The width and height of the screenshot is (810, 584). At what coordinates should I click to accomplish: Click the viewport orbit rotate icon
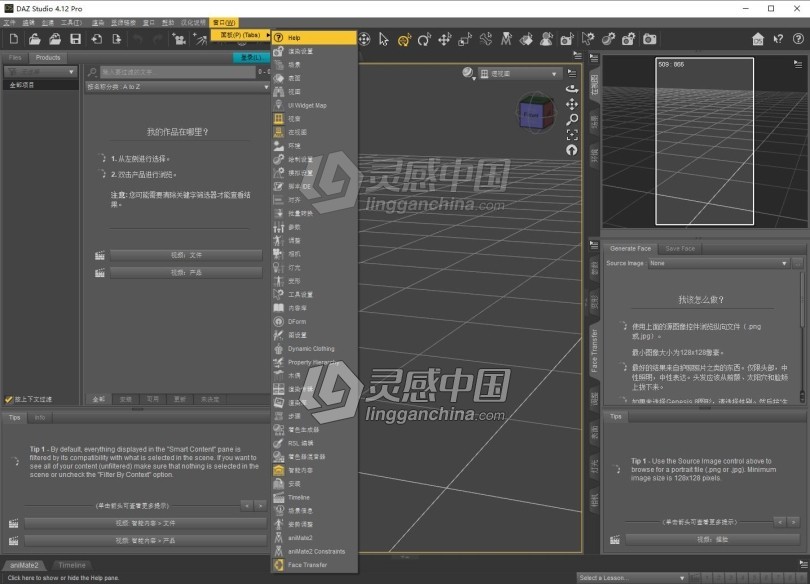[572, 89]
